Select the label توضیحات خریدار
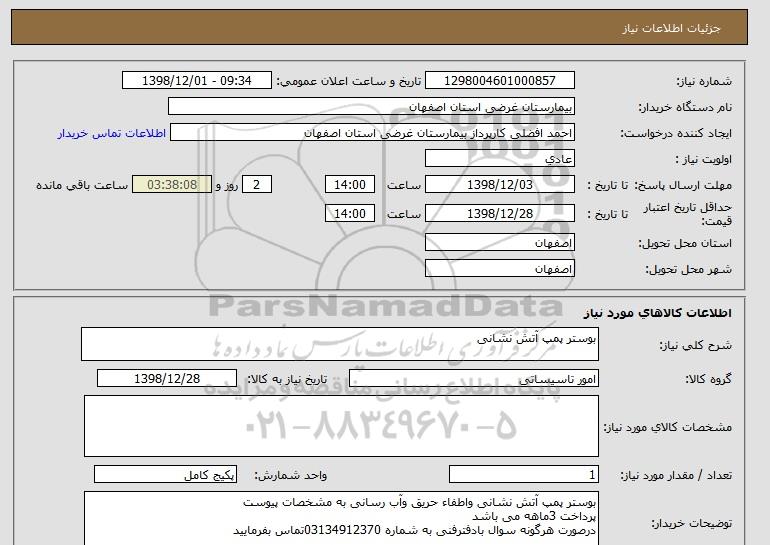770x545 pixels. [691, 523]
